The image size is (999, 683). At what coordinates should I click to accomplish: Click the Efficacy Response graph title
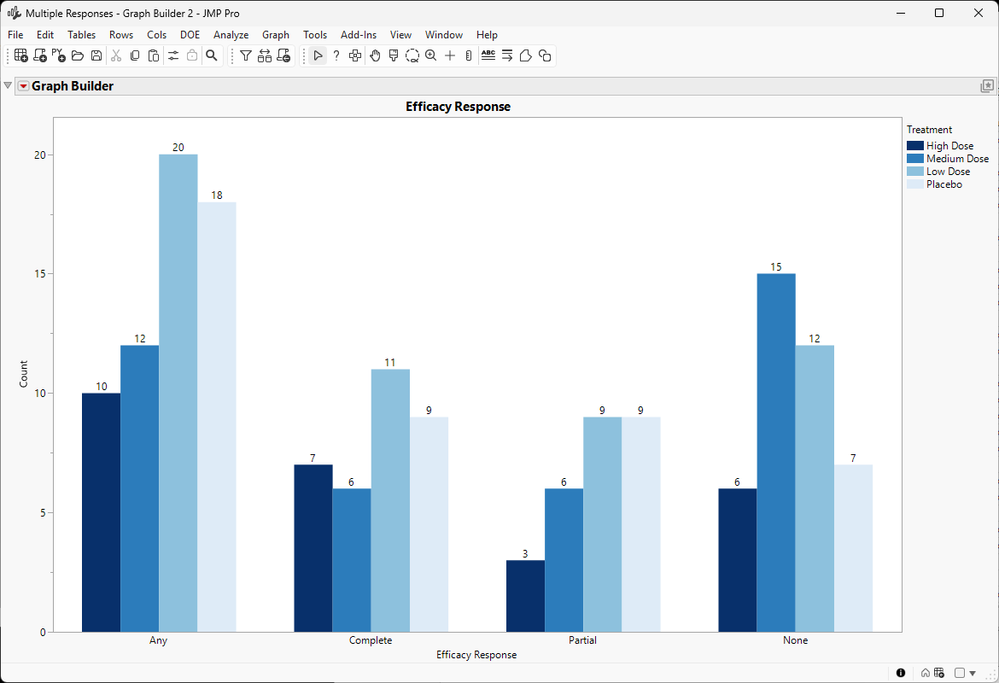[x=458, y=106]
